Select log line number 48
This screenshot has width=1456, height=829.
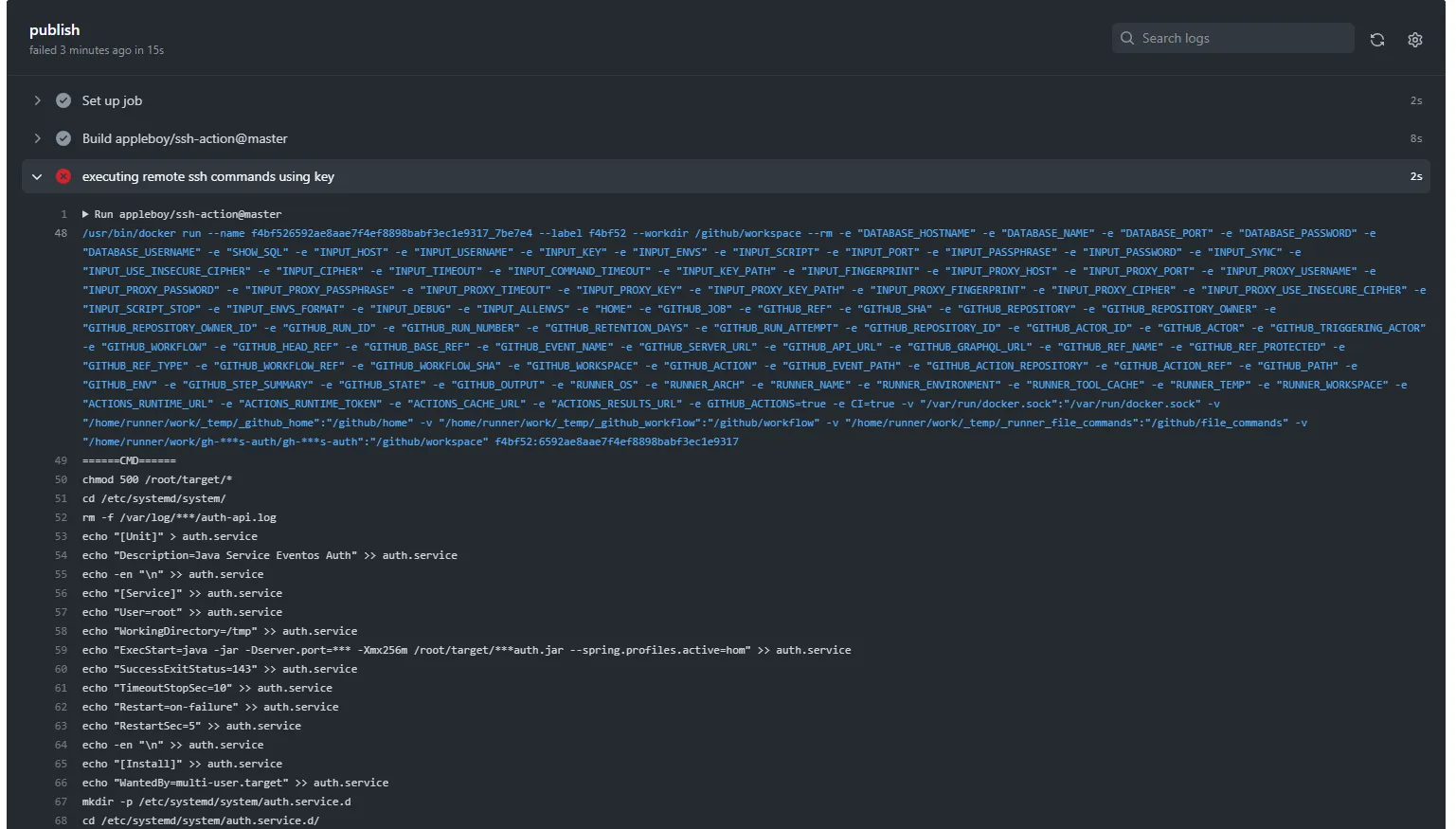(61, 233)
